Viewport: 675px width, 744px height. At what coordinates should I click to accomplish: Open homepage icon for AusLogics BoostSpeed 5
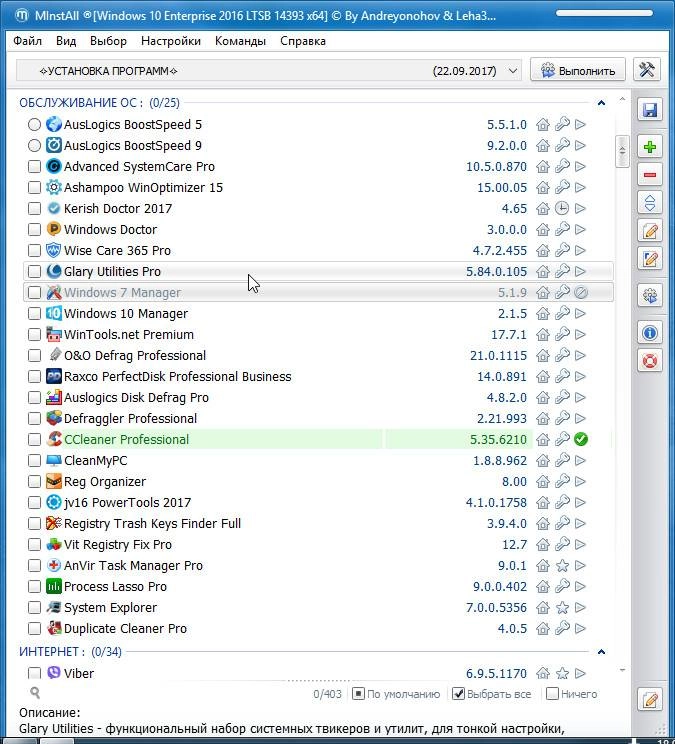(543, 125)
